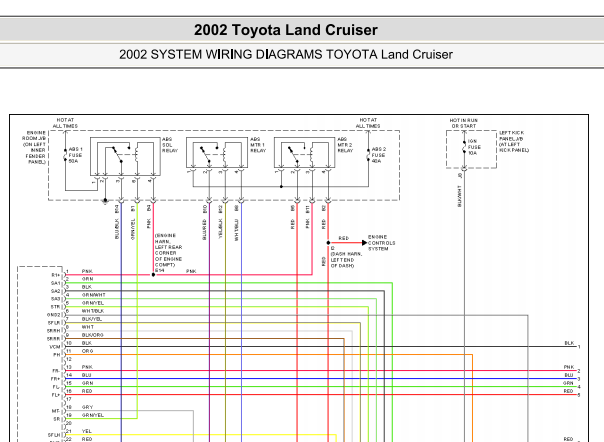604x442 pixels.
Task: Select the "YEL" wire label at pin 21
Action: point(87,431)
